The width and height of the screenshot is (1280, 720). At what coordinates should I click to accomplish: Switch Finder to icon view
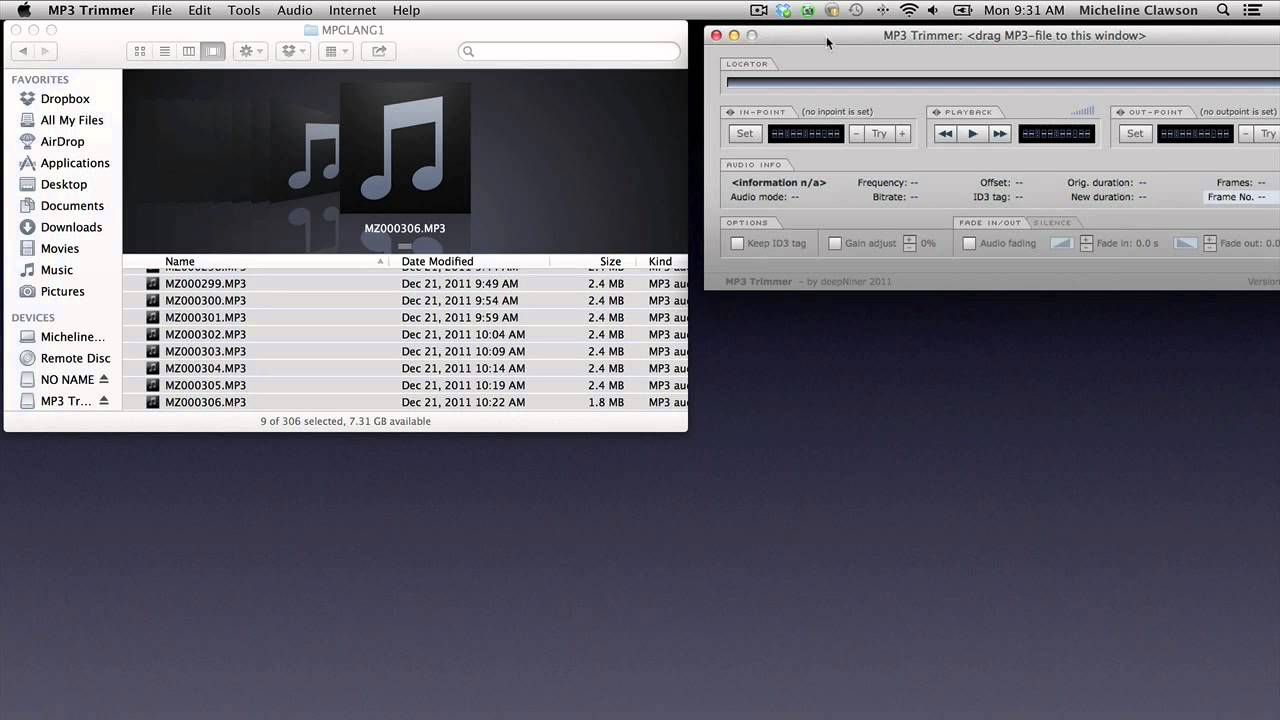(x=140, y=51)
